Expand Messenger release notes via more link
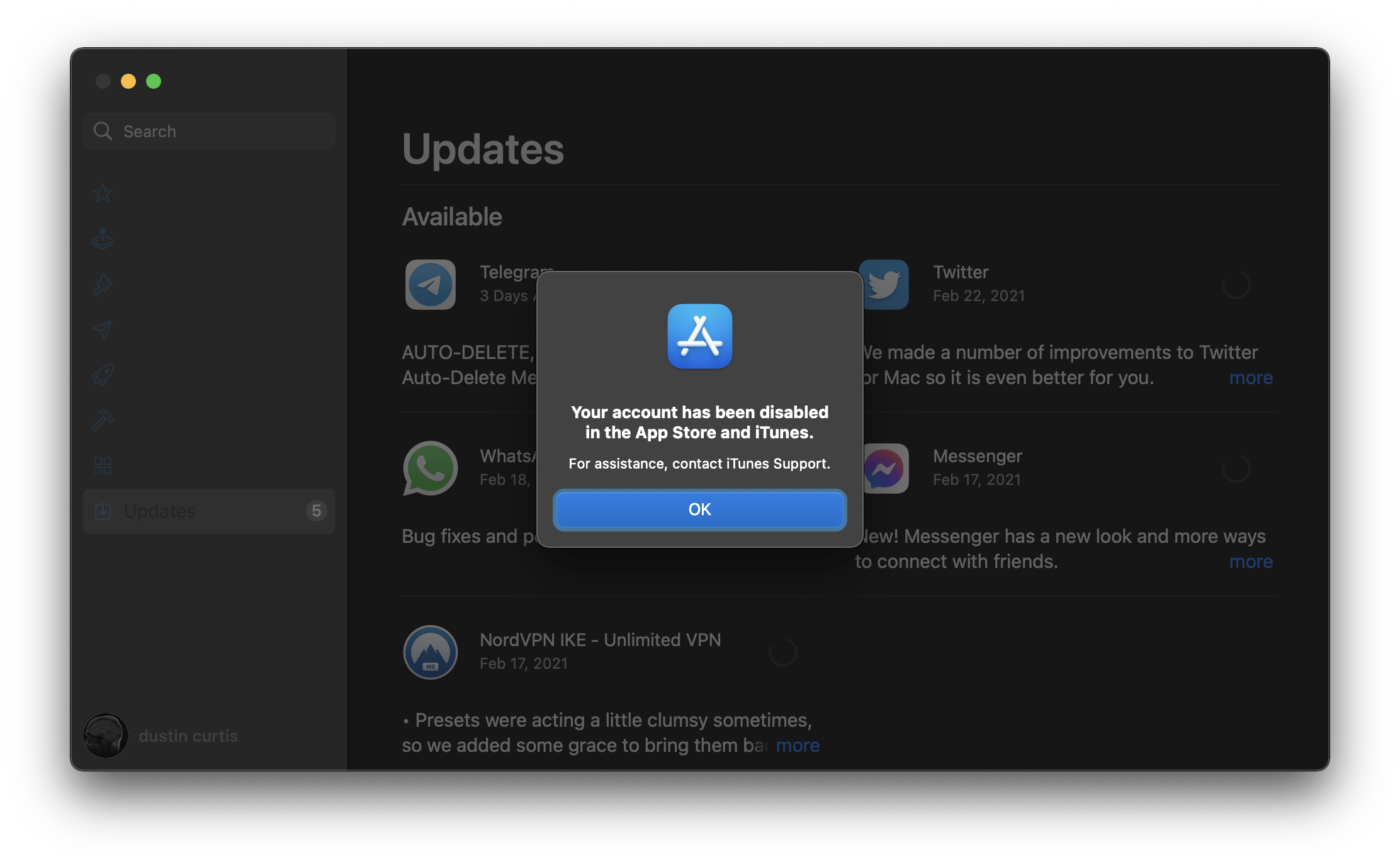The height and width of the screenshot is (864, 1400). (1250, 561)
